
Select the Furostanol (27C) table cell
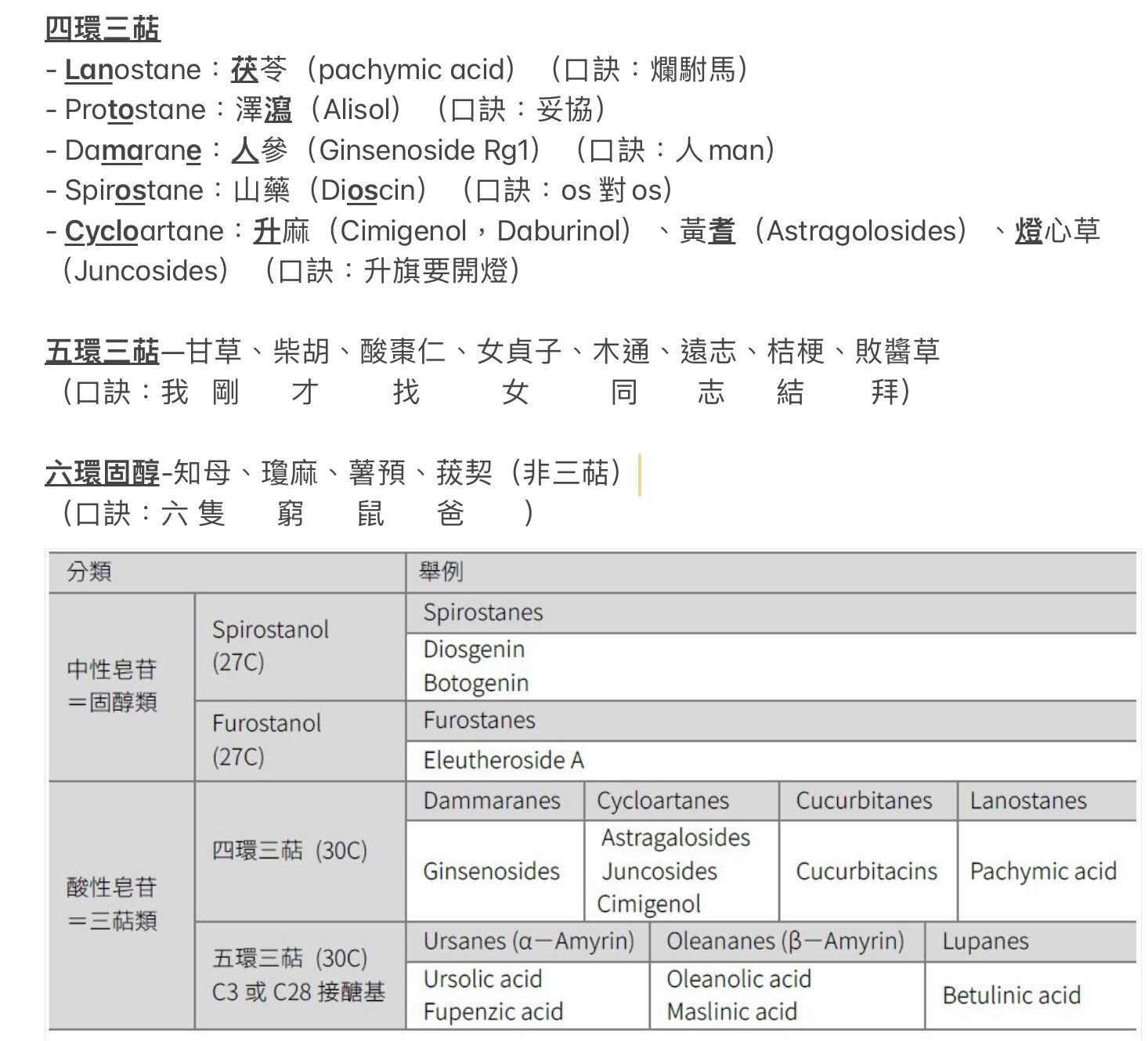point(266,739)
